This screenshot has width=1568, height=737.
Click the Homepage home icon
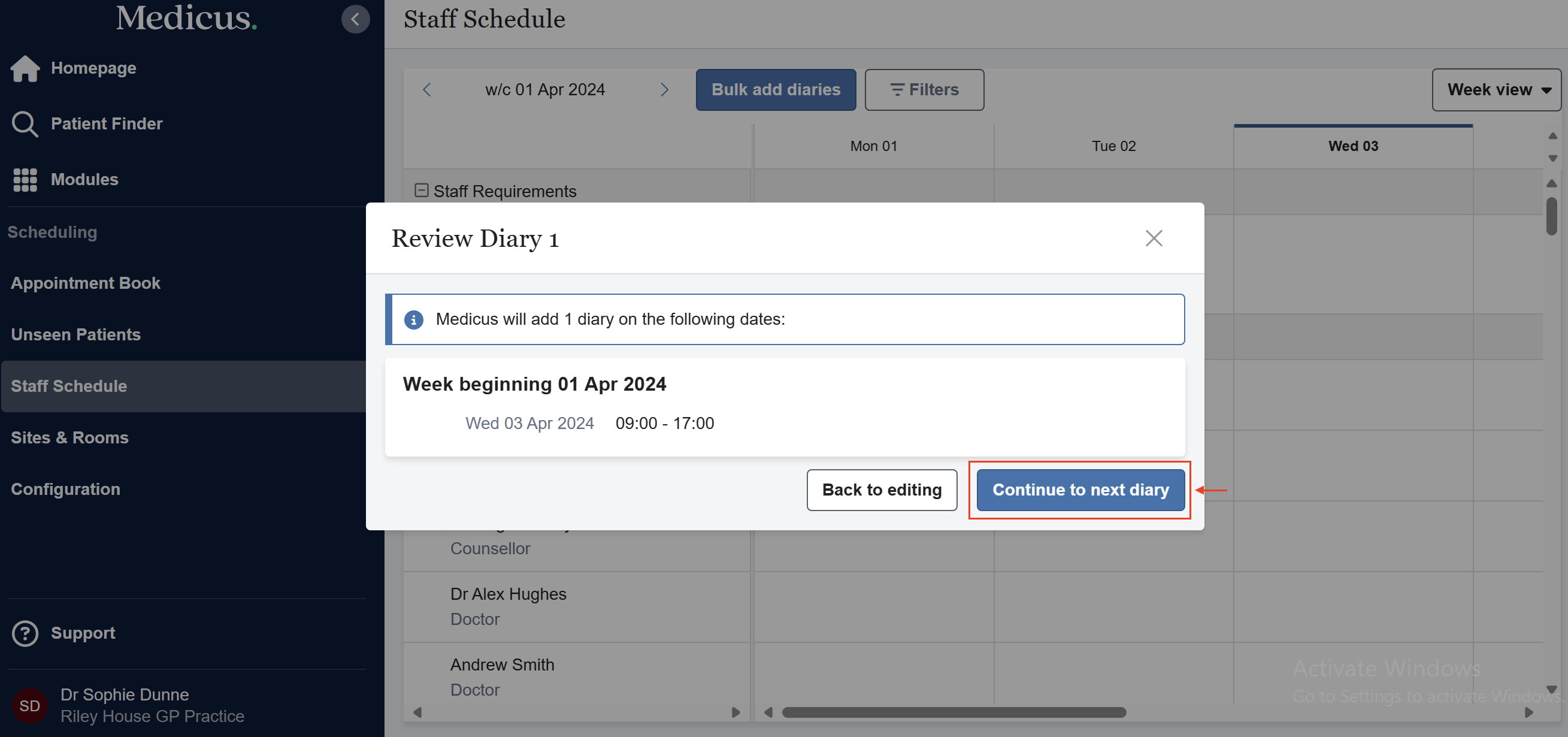(25, 68)
